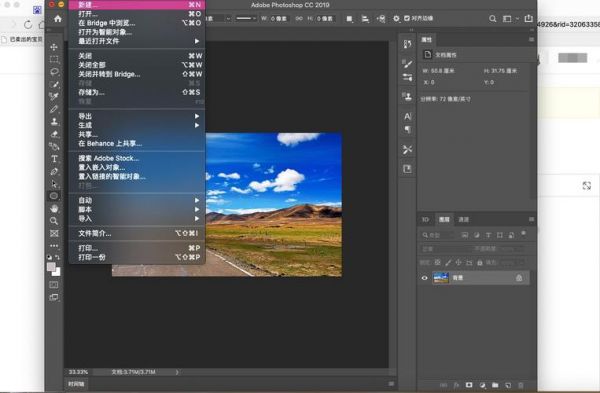Screen dimensions: 600x393
Task: Click the share icon at top right
Action: point(528,18)
